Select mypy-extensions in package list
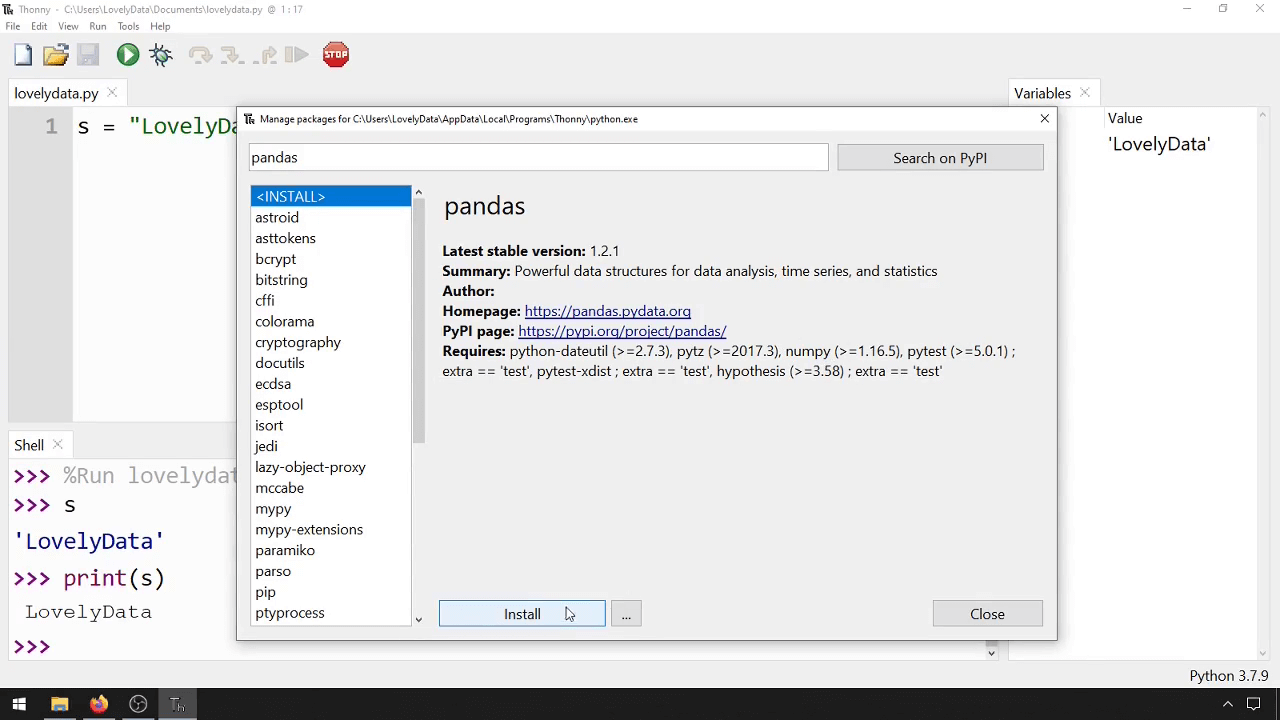This screenshot has height=720, width=1280. coord(330,529)
